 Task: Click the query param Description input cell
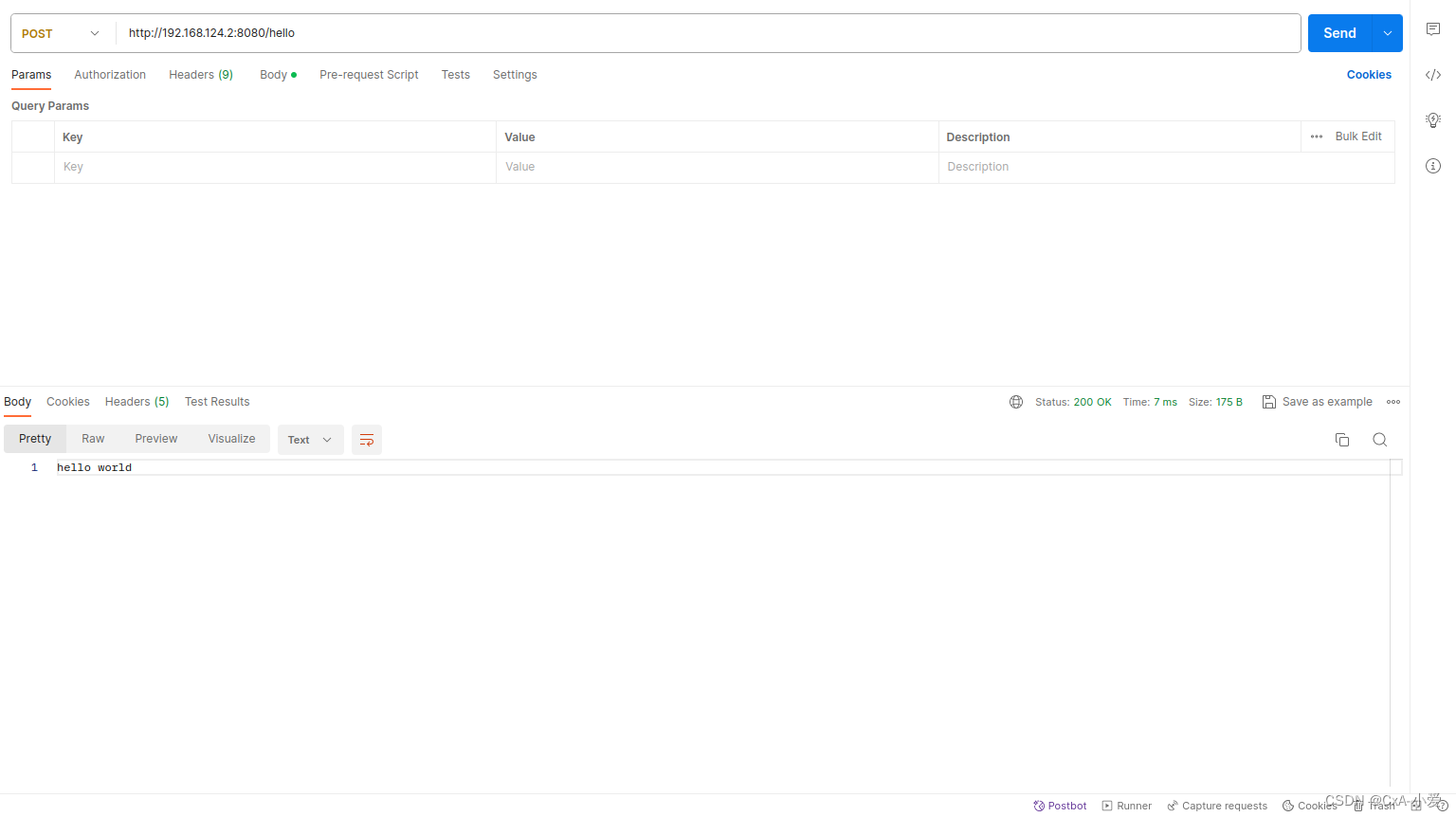click(1166, 167)
